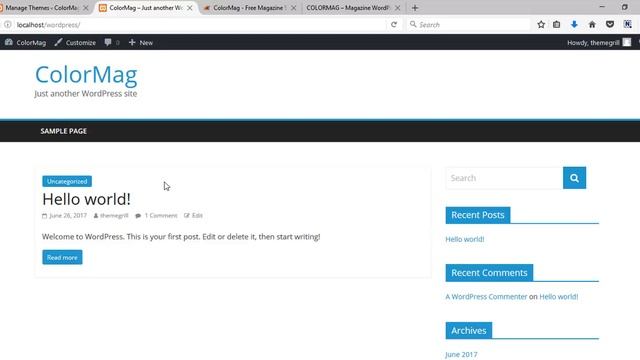The image size is (640, 360).
Task: Select the ColorMag – Just another WordPress tab
Action: coord(145,8)
